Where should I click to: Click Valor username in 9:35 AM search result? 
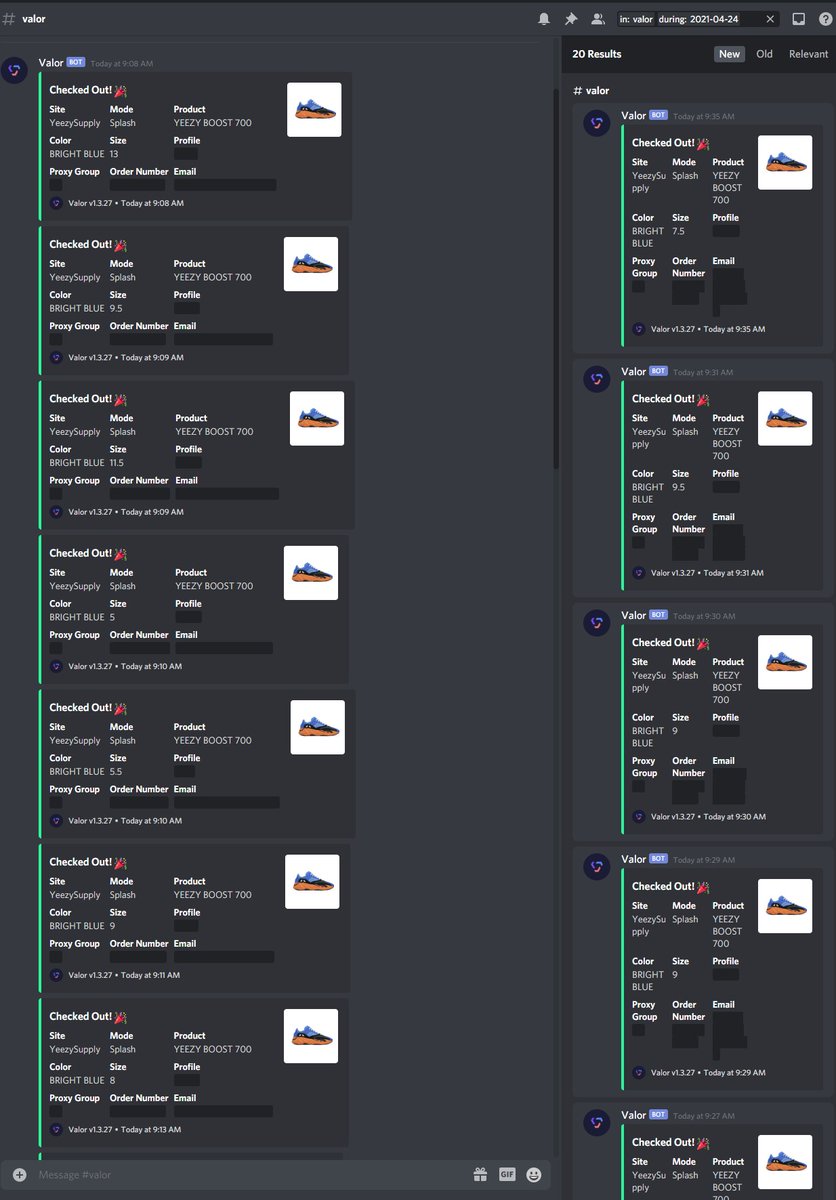(634, 115)
